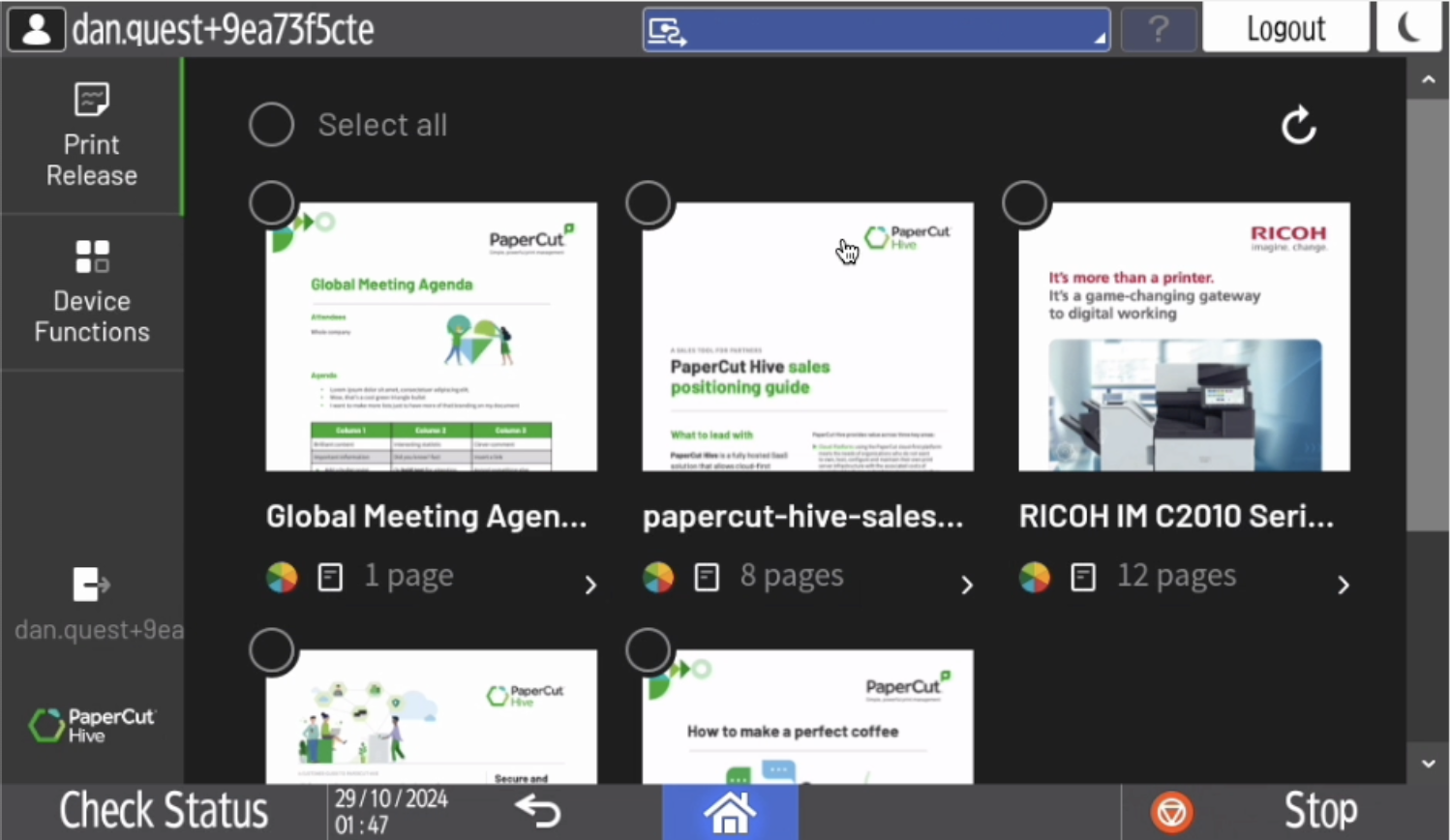The height and width of the screenshot is (840, 1450).
Task: Select the RICOH IM C2010 job checkbox
Action: (x=1024, y=203)
